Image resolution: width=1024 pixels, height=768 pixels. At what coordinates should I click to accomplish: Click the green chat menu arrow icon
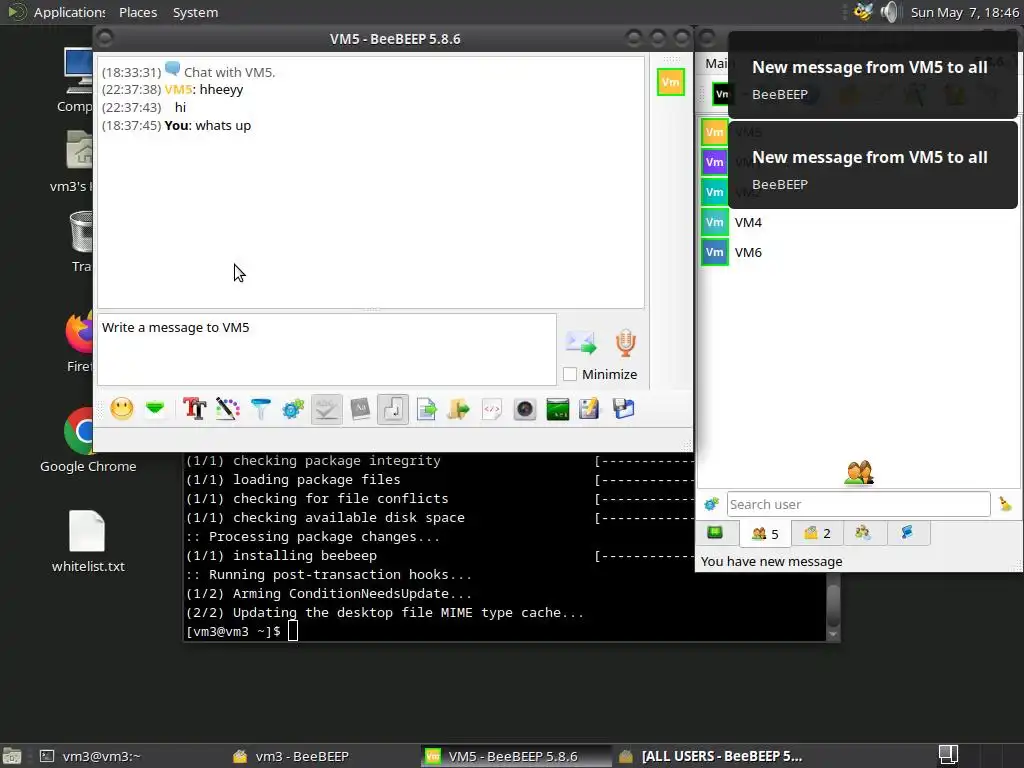pos(155,409)
